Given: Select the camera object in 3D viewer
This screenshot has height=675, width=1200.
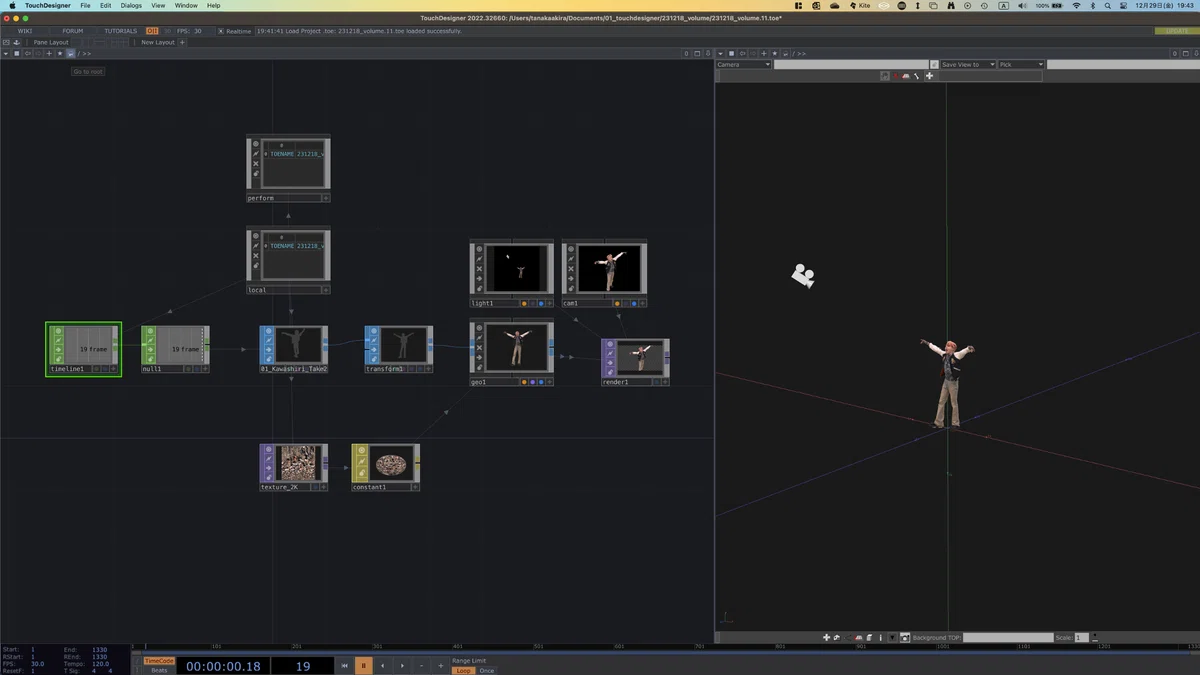Looking at the screenshot, I should (802, 275).
